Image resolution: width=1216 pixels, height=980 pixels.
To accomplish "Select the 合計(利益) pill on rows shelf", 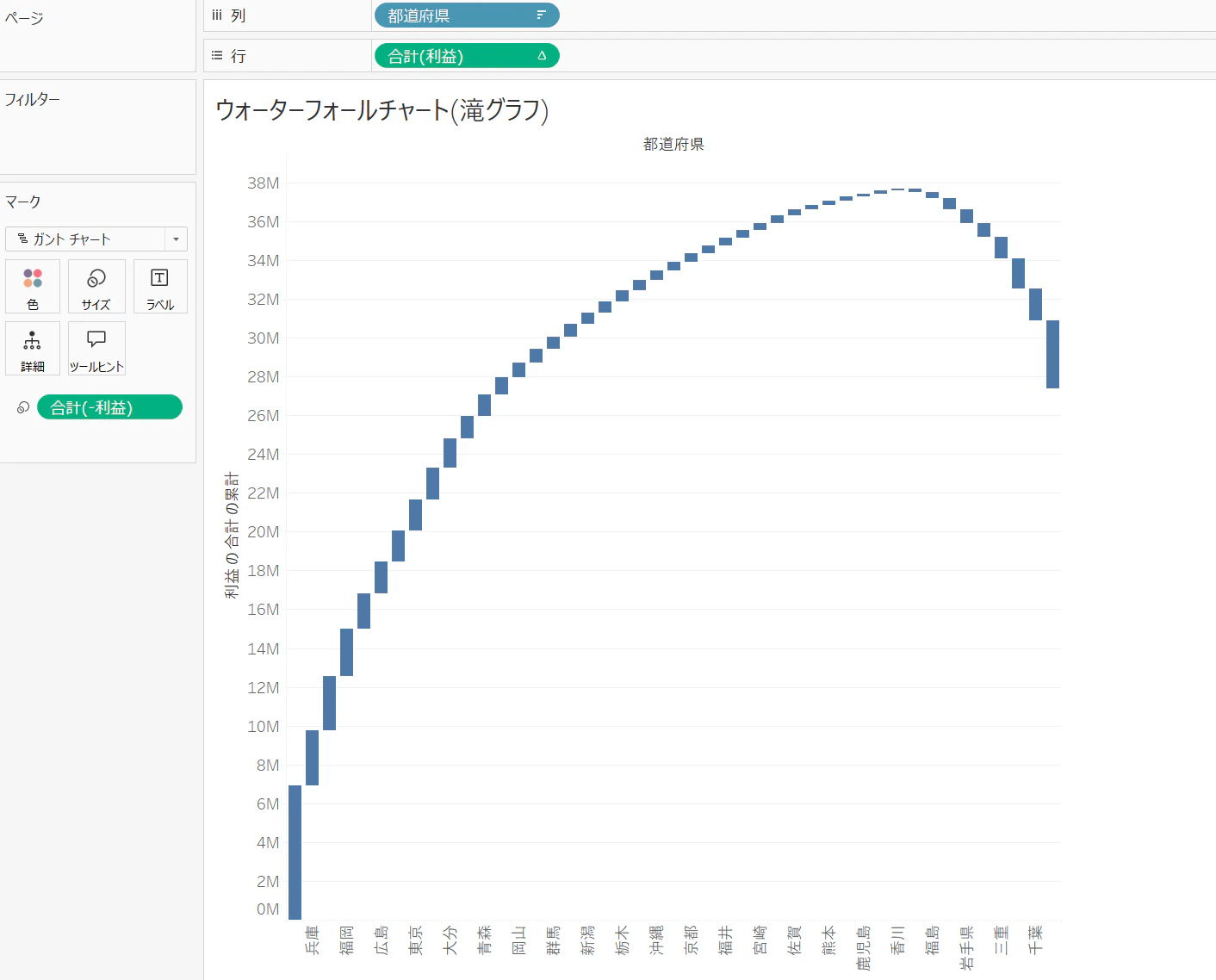I will click(x=467, y=56).
